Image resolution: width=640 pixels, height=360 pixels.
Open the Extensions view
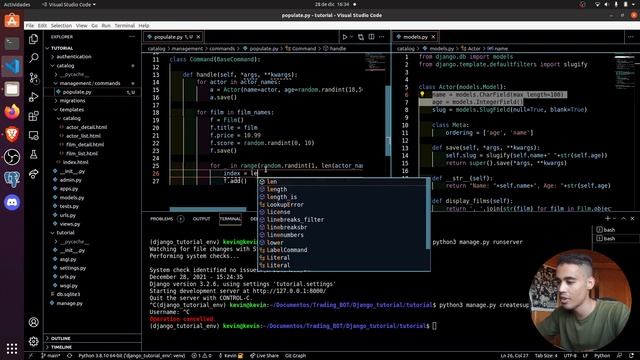(x=34, y=116)
